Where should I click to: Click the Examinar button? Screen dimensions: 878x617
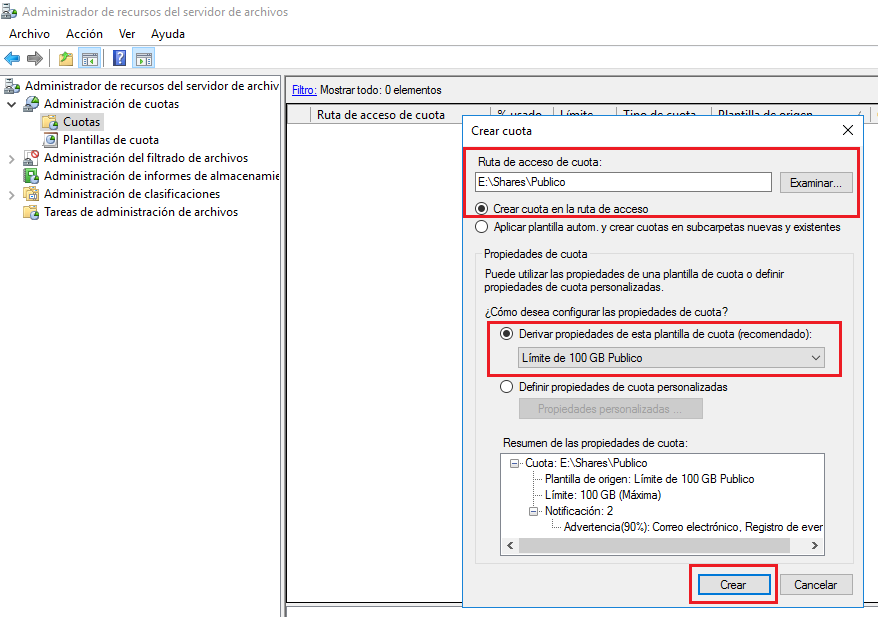click(816, 183)
